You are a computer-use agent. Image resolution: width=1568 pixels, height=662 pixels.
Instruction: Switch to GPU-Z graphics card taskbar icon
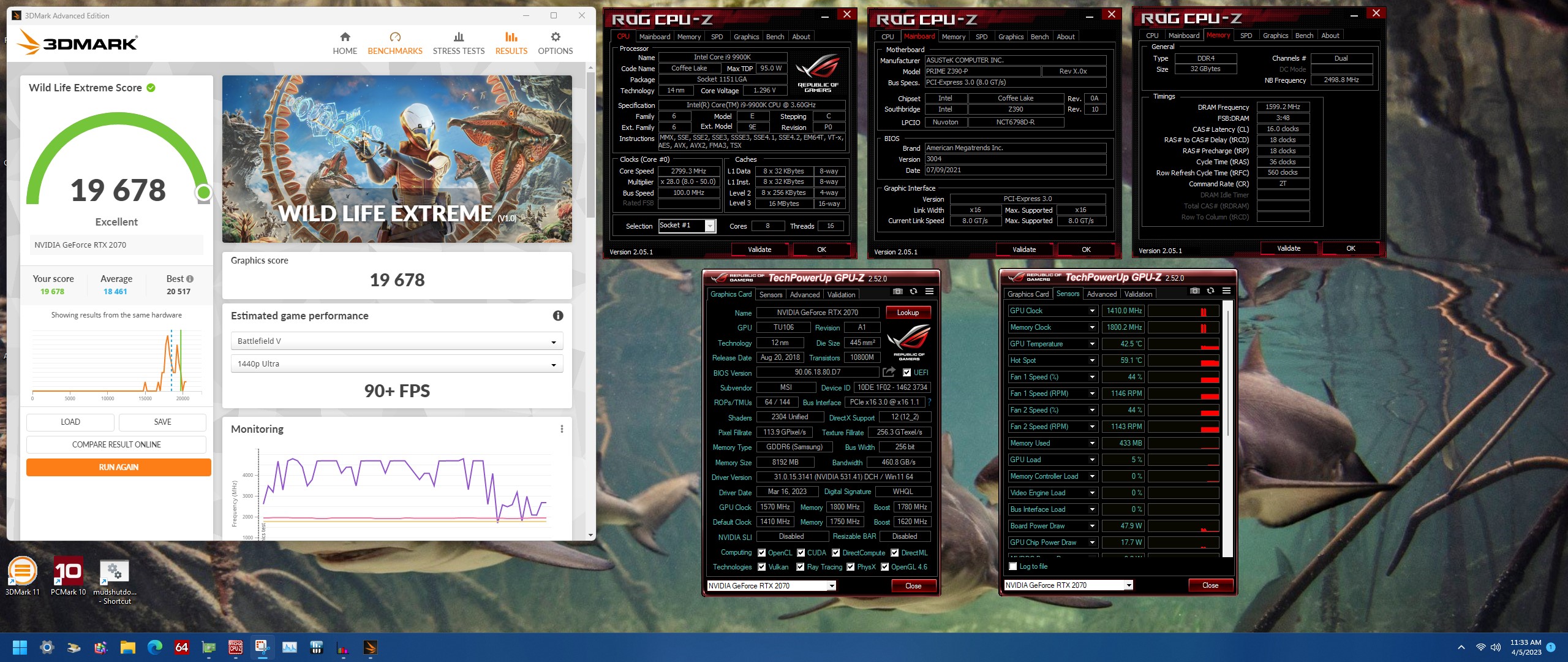(209, 647)
